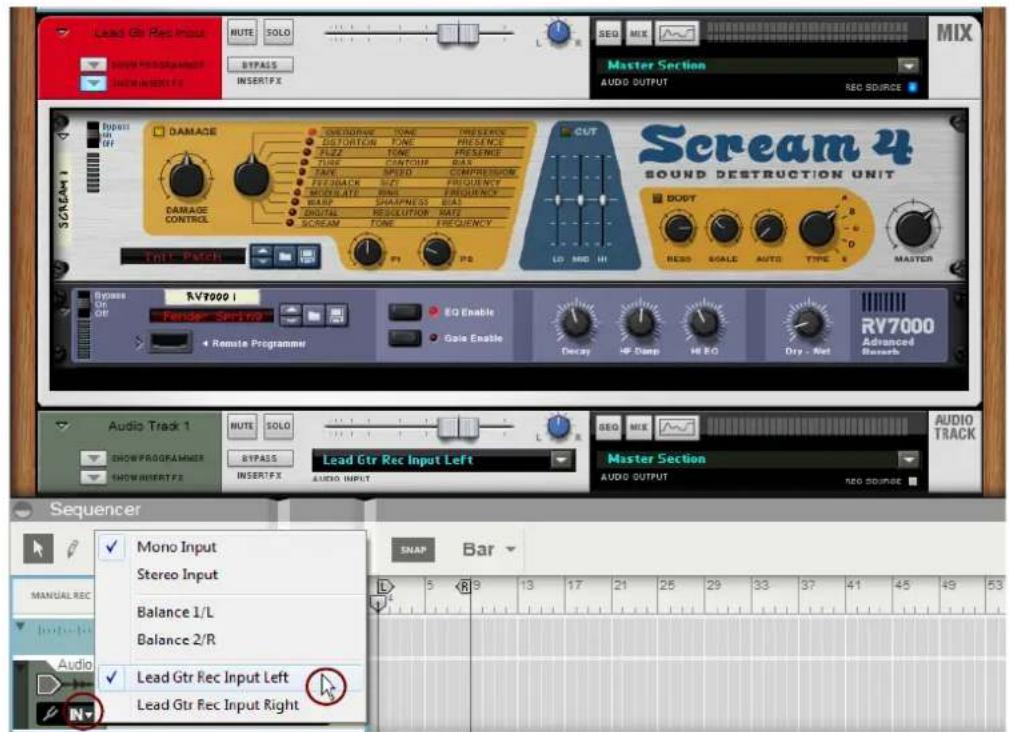
Task: Open the Lead Gtr Rec Input Left audio input dropdown
Action: (x=561, y=460)
